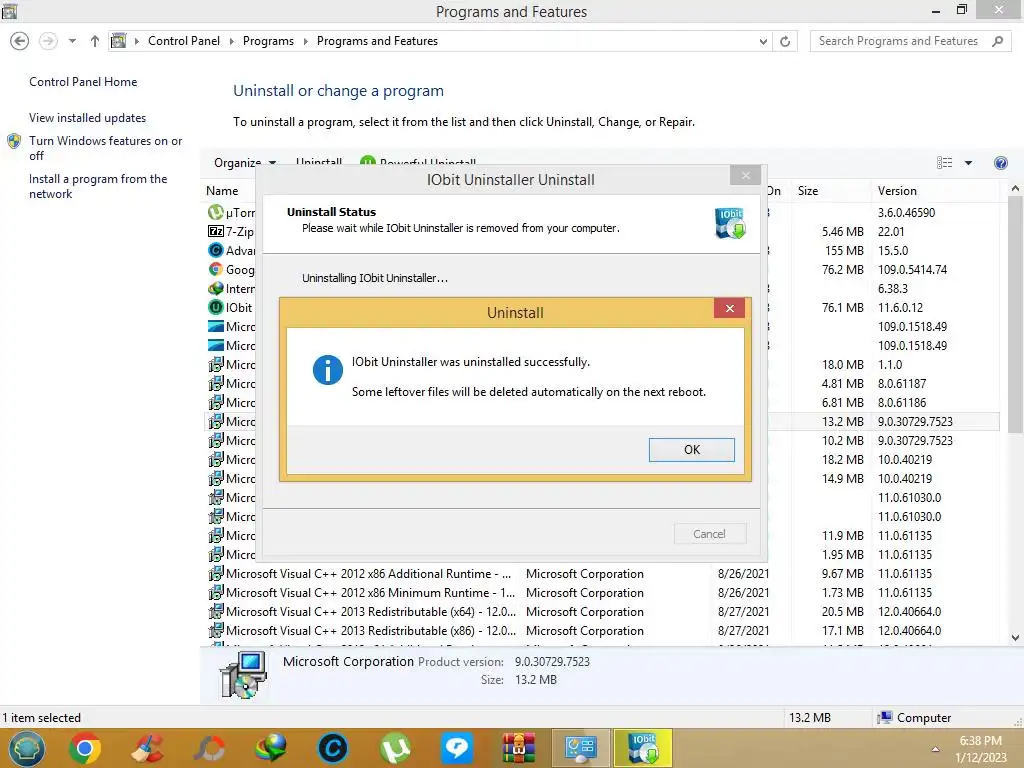Click the blue information icon in message box
This screenshot has height=768, width=1024.
point(327,370)
